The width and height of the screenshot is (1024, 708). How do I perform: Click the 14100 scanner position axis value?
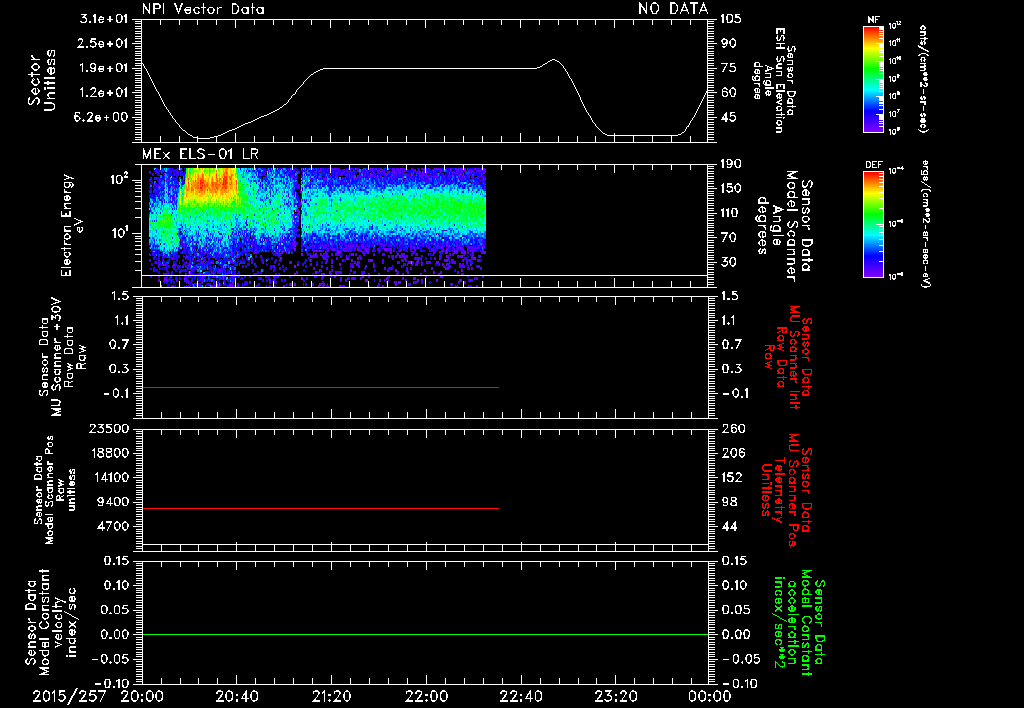point(110,477)
